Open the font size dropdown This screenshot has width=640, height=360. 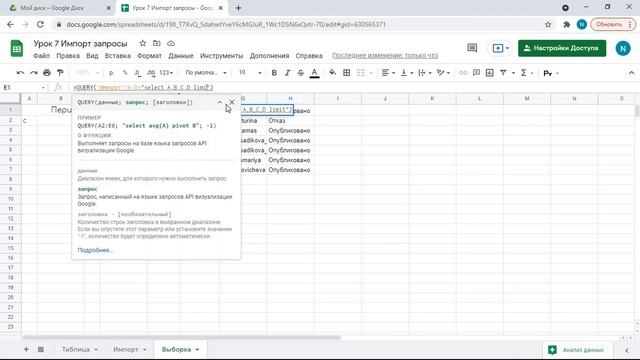250,73
